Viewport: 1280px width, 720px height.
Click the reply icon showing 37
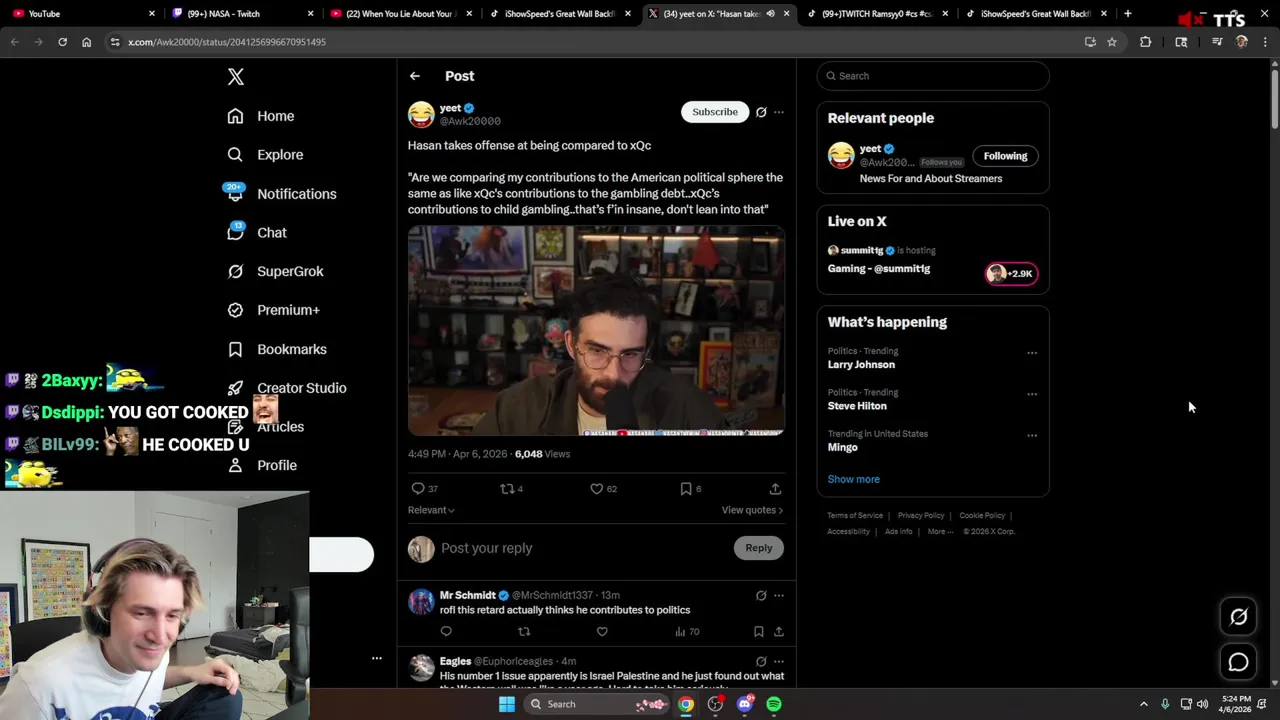tap(418, 489)
